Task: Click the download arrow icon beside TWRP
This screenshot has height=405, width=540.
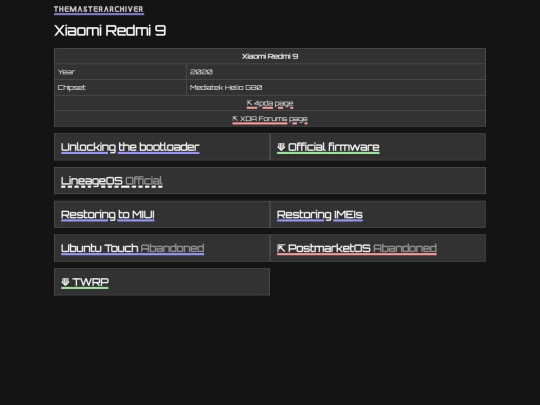Action: pyautogui.click(x=65, y=282)
